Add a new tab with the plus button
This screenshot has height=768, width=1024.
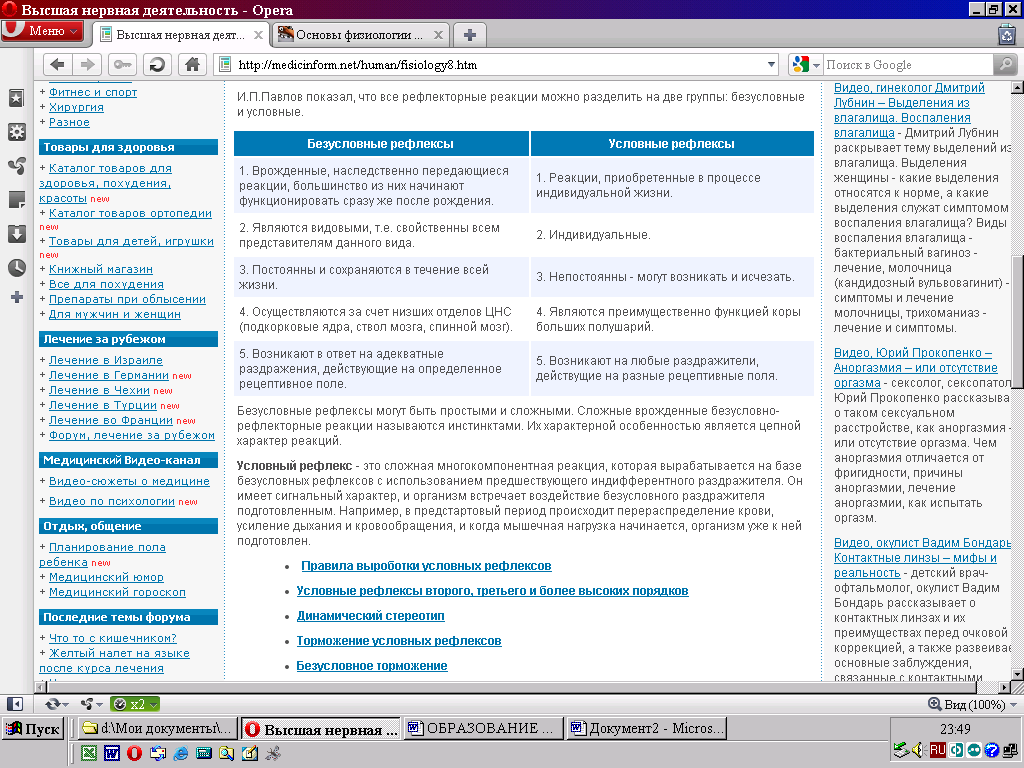click(x=470, y=35)
